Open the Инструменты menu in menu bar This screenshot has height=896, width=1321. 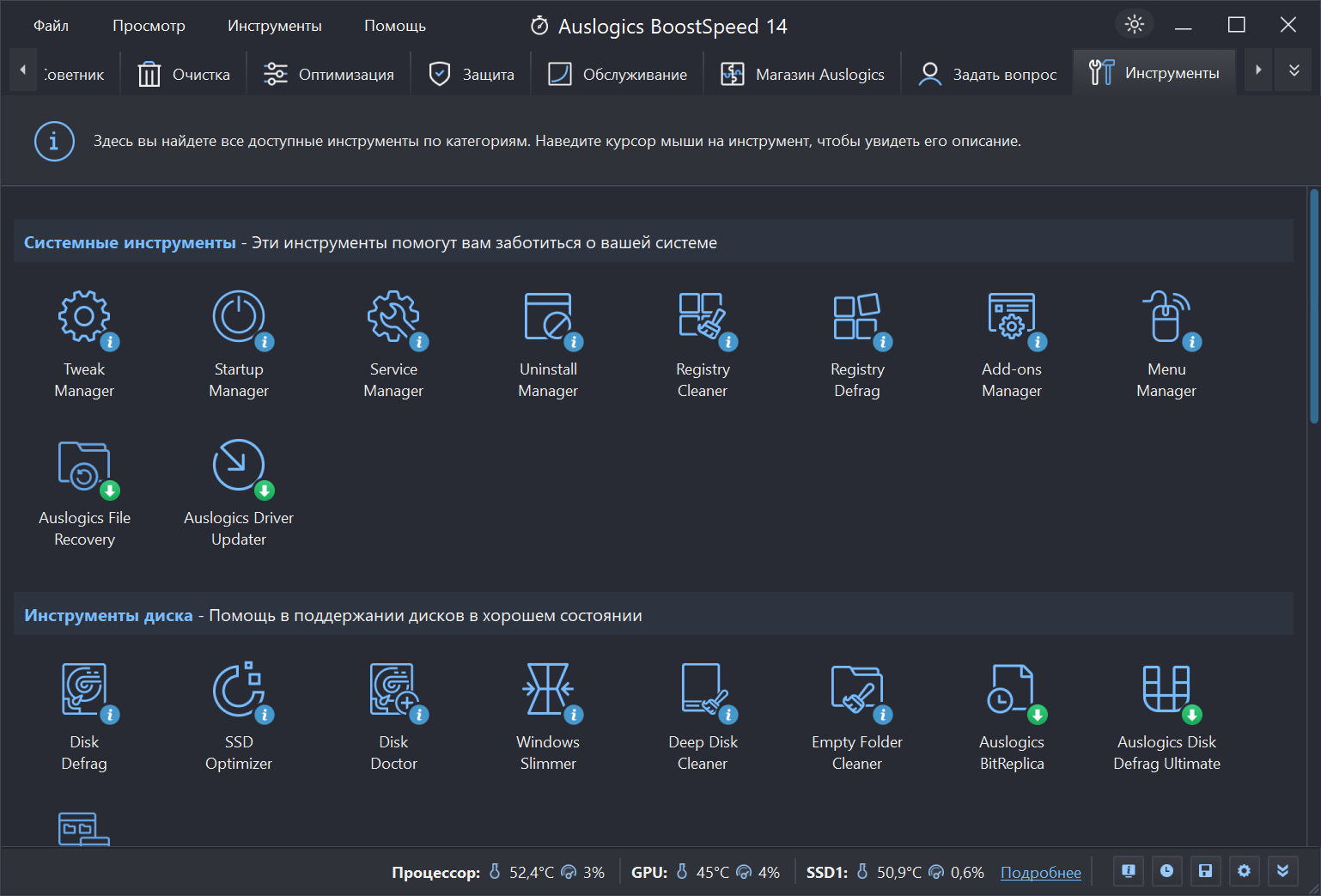pos(275,26)
